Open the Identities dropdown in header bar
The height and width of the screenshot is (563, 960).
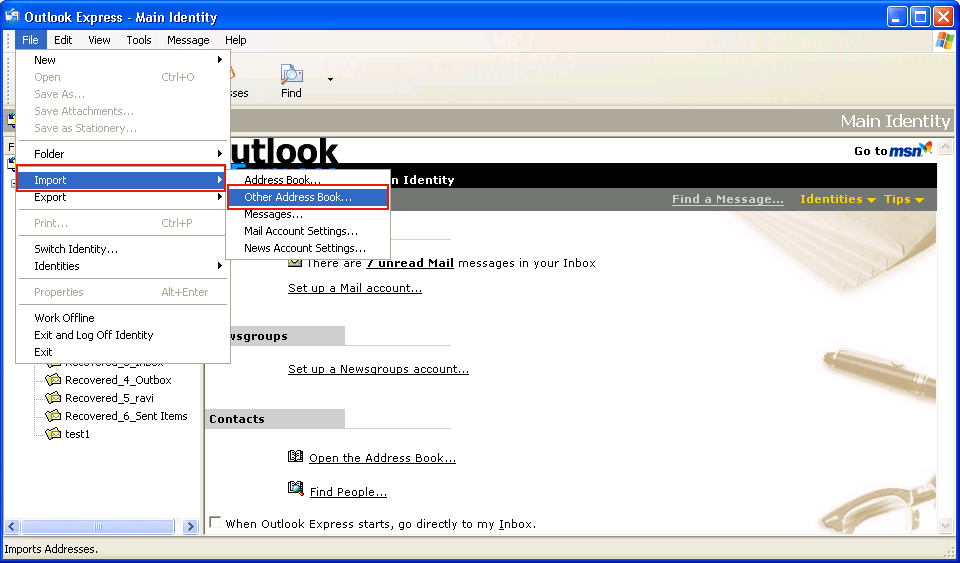tap(838, 199)
